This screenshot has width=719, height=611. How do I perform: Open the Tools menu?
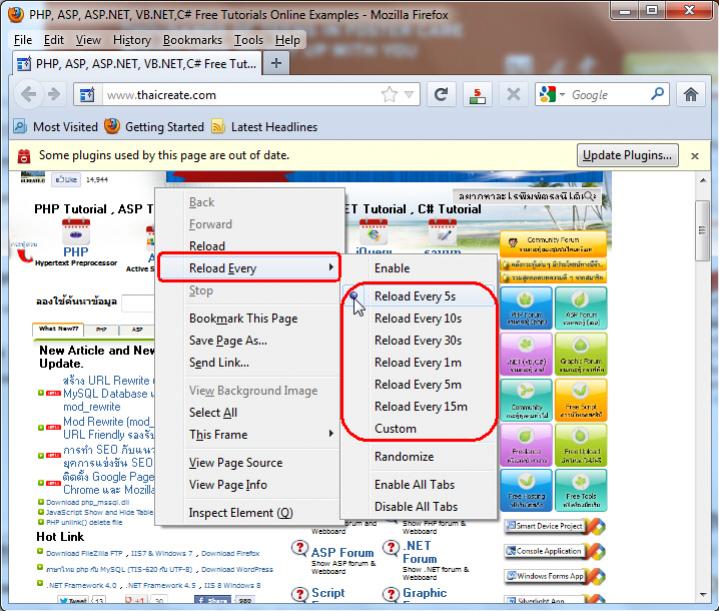pos(249,40)
